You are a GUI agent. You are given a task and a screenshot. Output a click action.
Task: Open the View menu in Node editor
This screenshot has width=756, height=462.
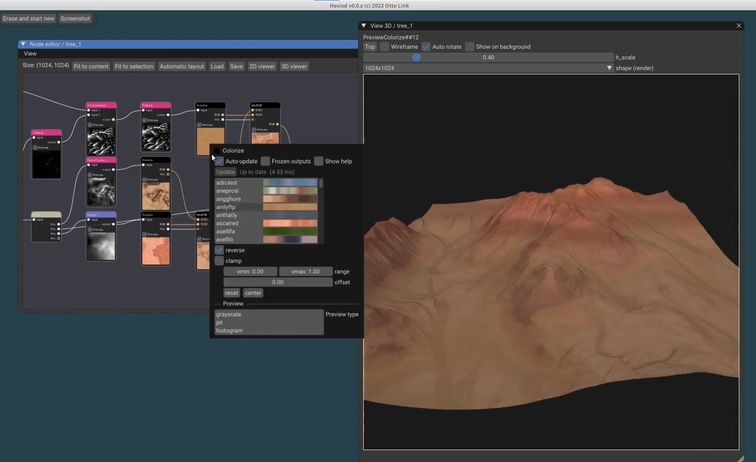(30, 54)
